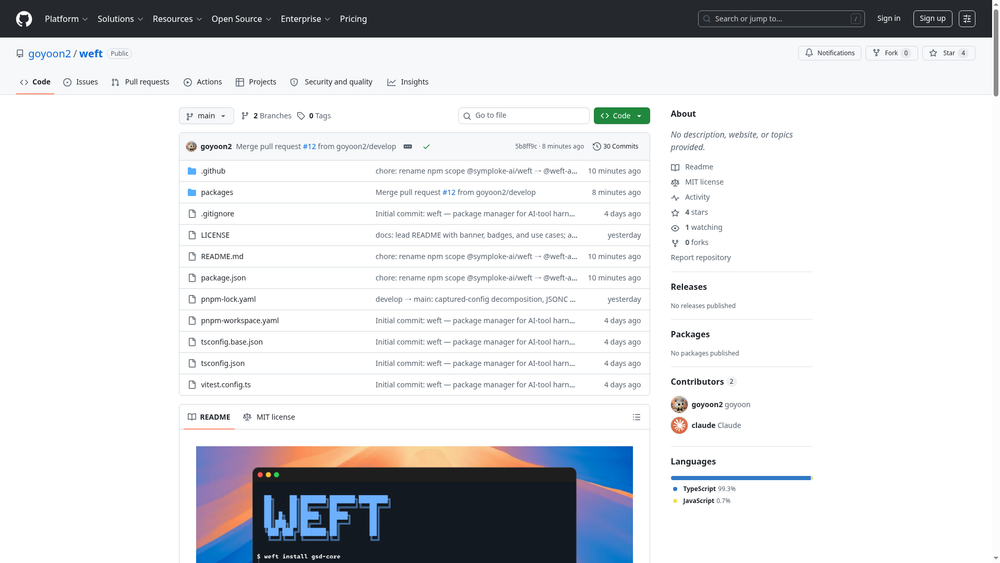The image size is (1000, 563).
Task: Expand the Resources menu
Action: coord(177,19)
